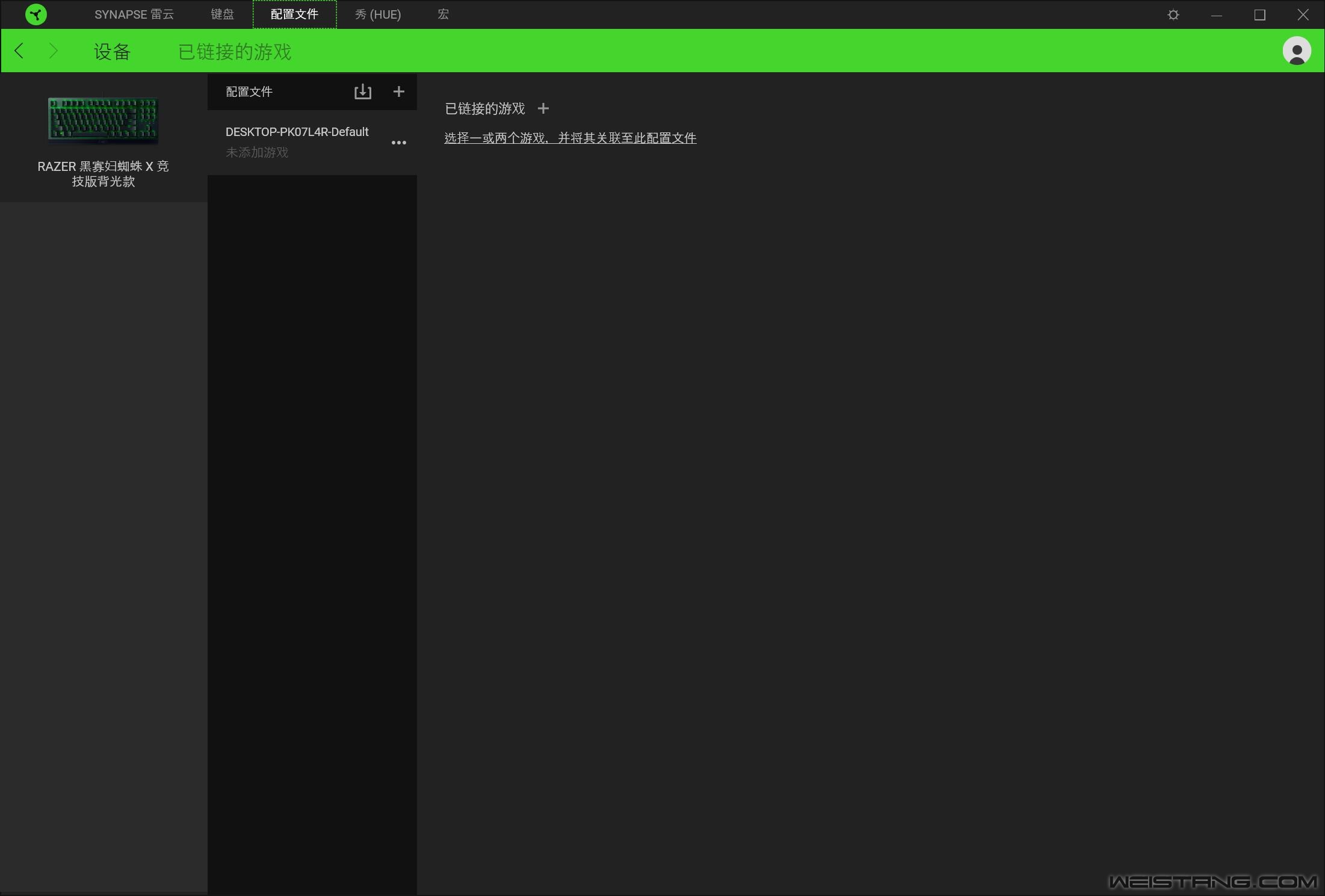Import a profile via download icon

[x=363, y=91]
